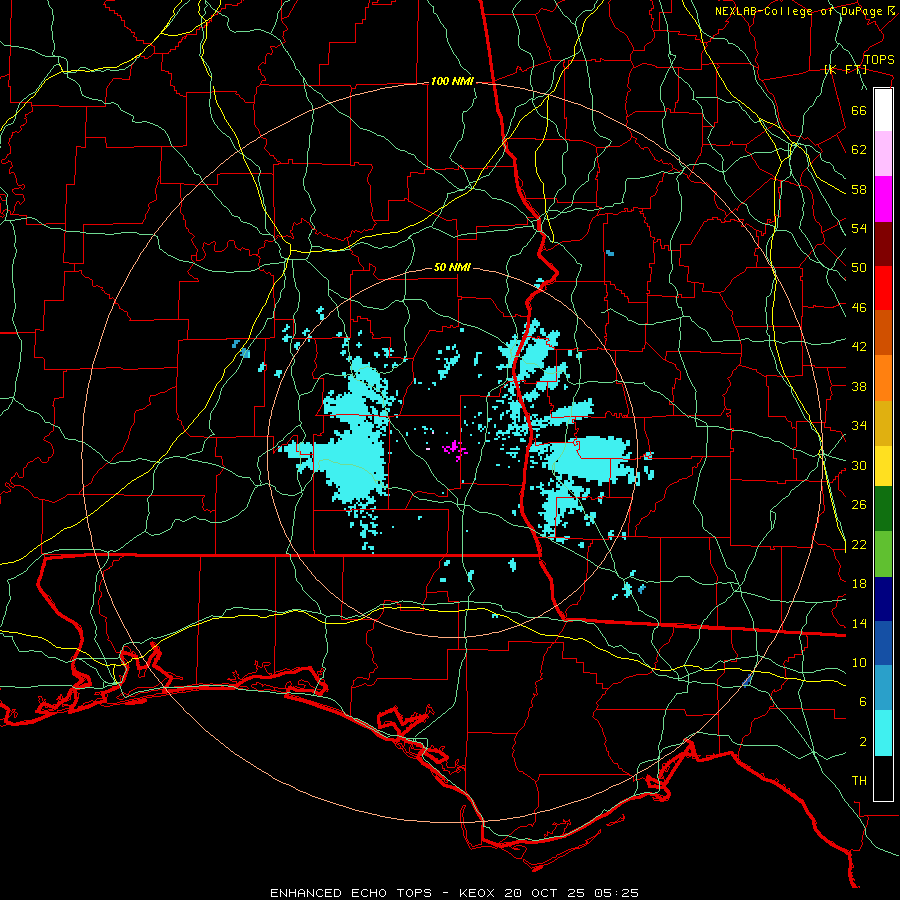Click the 62 legend value
This screenshot has height=900, width=900.
coord(859,150)
